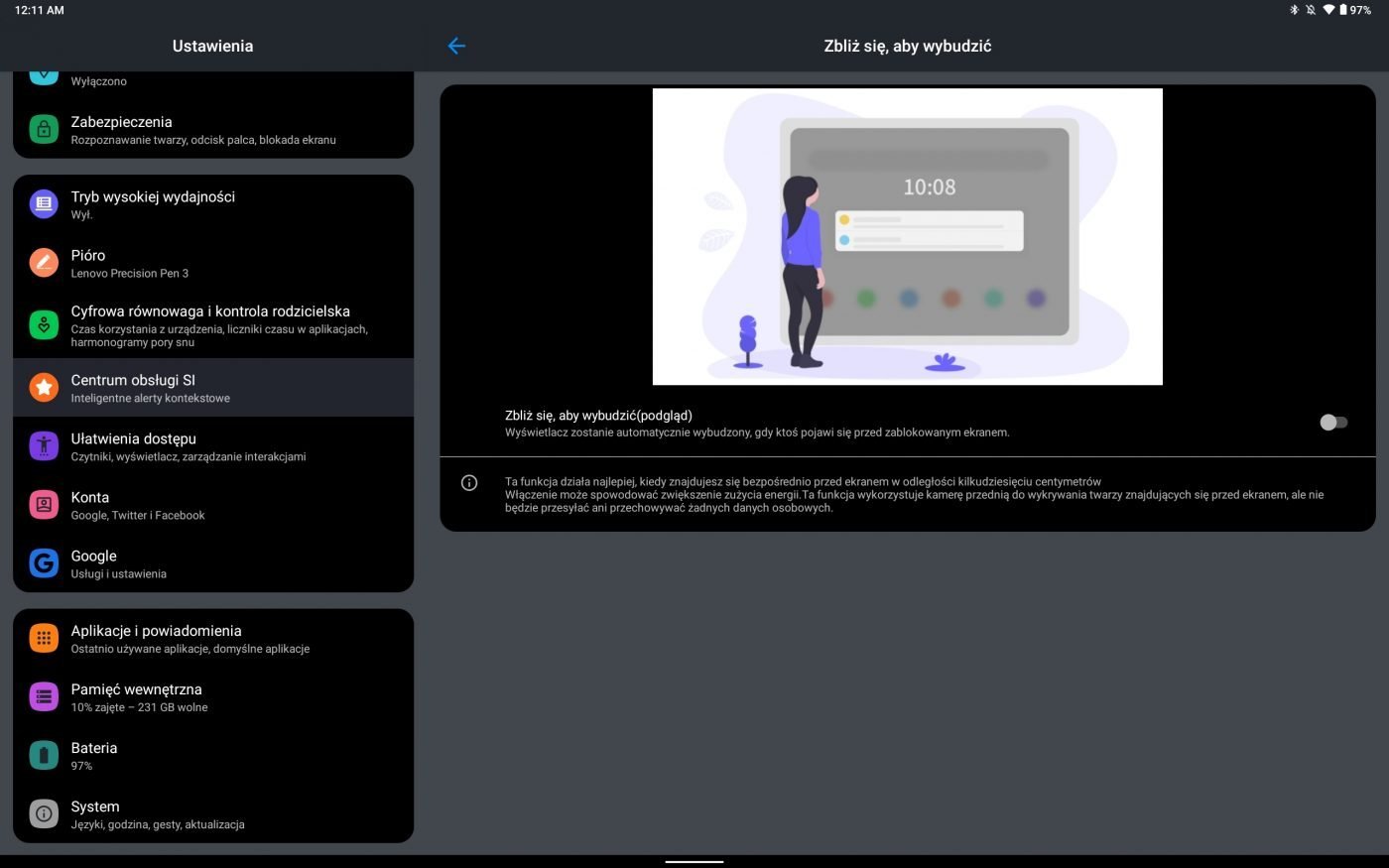Click the Wi-Fi status bar icon
Viewport: 1389px width, 868px height.
pos(1328,10)
